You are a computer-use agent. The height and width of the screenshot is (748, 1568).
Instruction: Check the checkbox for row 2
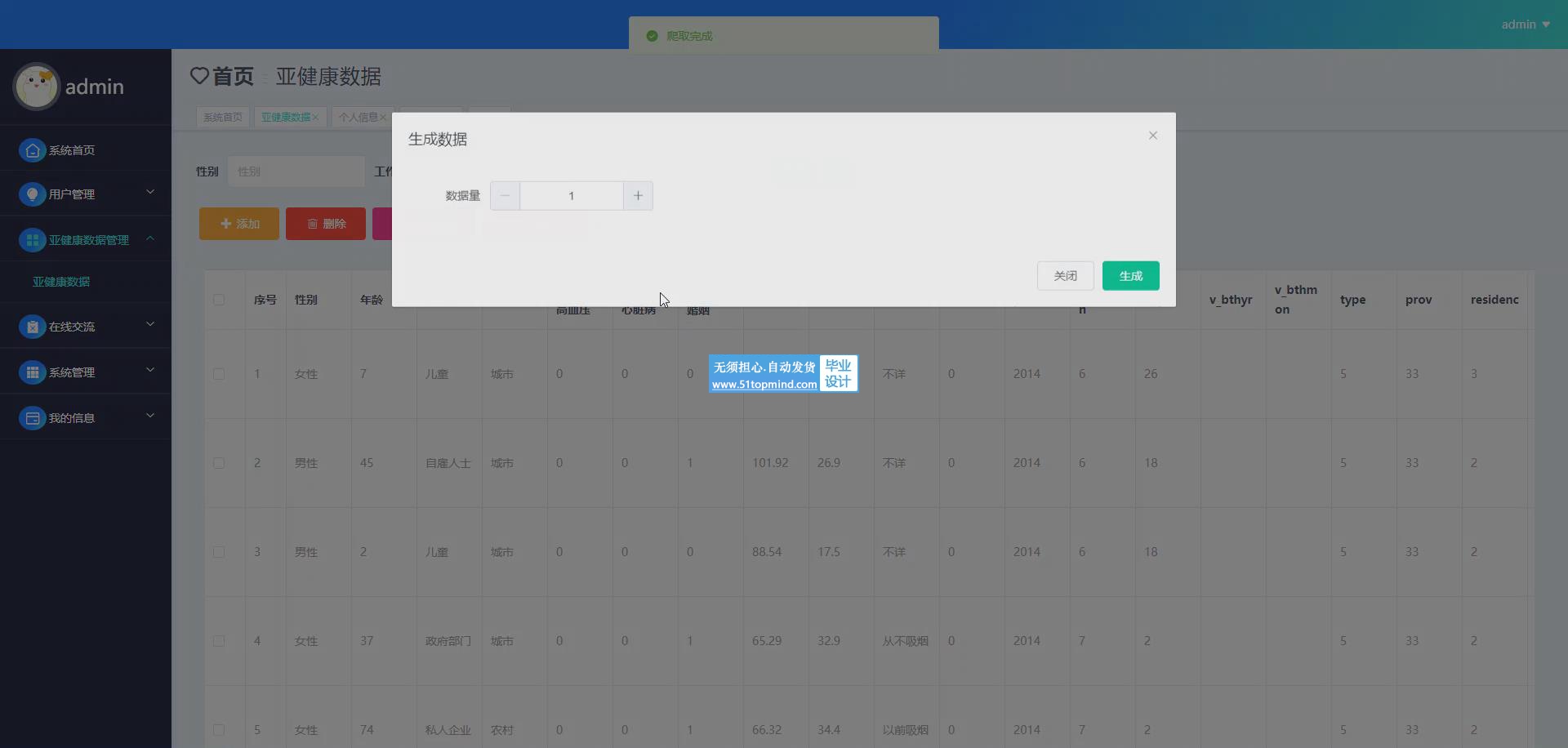coord(219,463)
